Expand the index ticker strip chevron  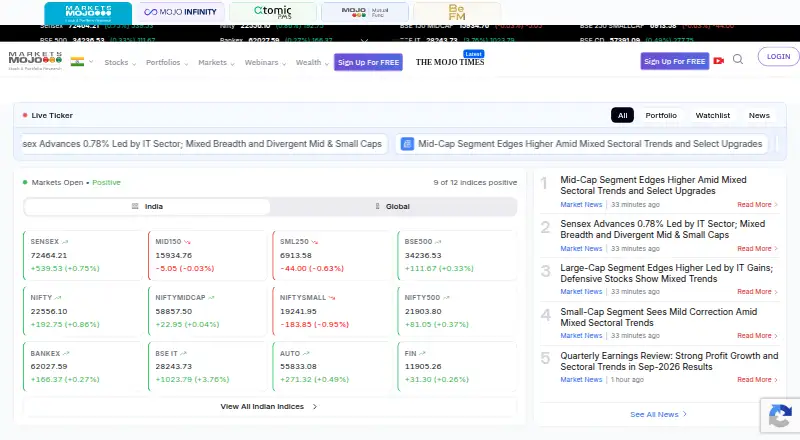(364, 40)
